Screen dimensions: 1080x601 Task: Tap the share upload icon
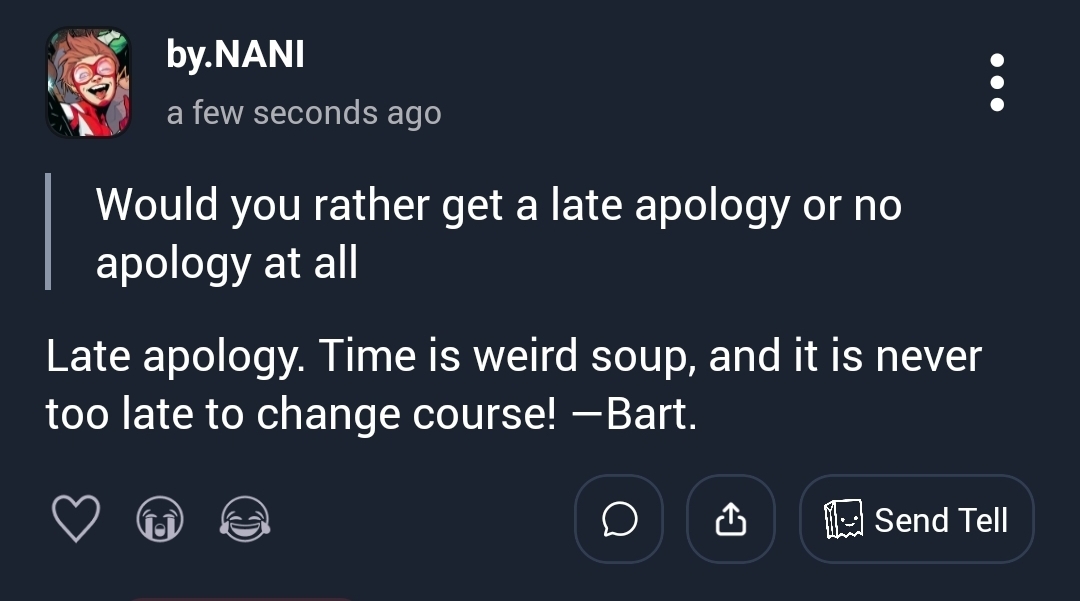[731, 519]
